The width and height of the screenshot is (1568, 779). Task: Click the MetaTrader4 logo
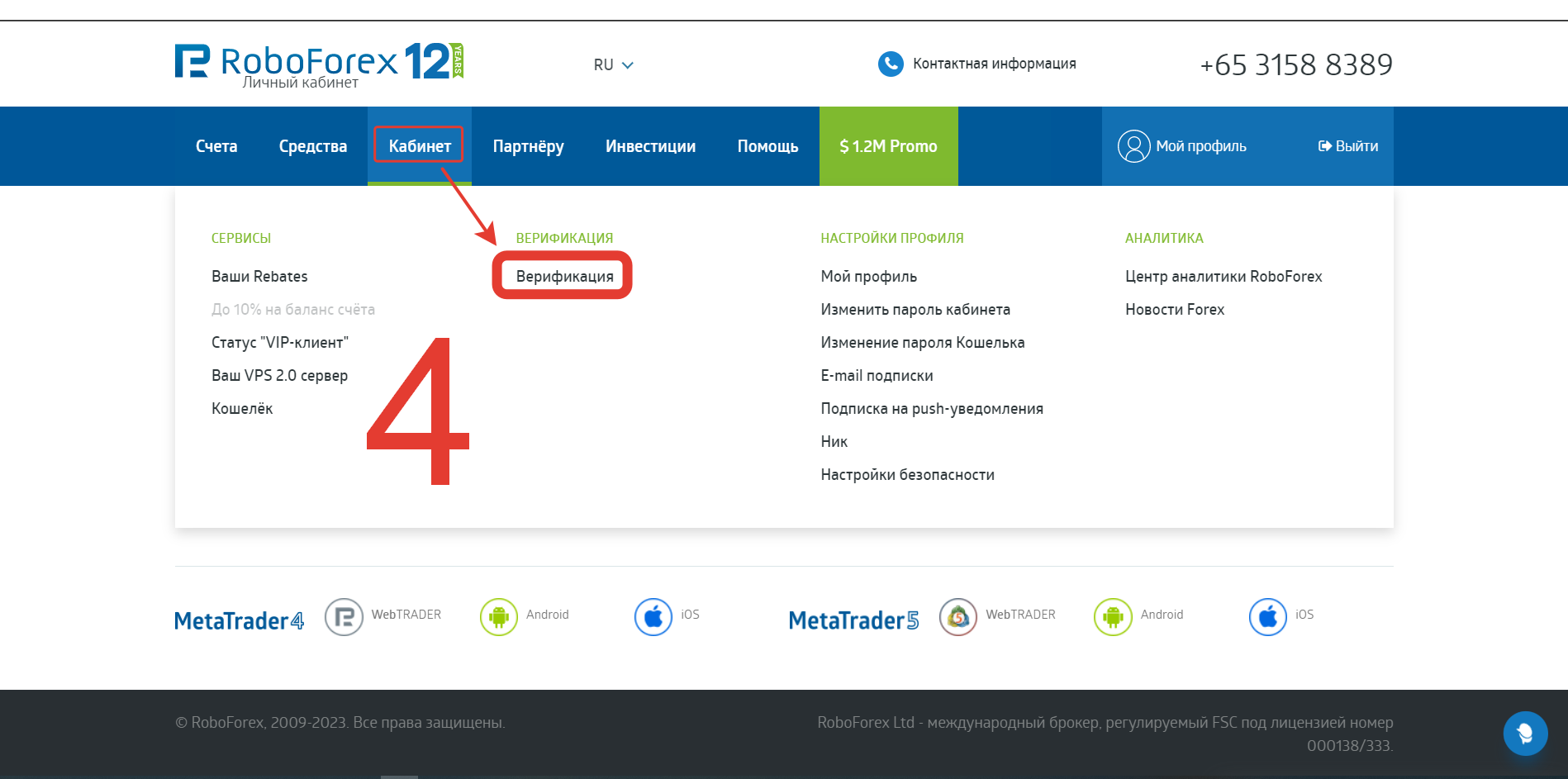tap(240, 620)
